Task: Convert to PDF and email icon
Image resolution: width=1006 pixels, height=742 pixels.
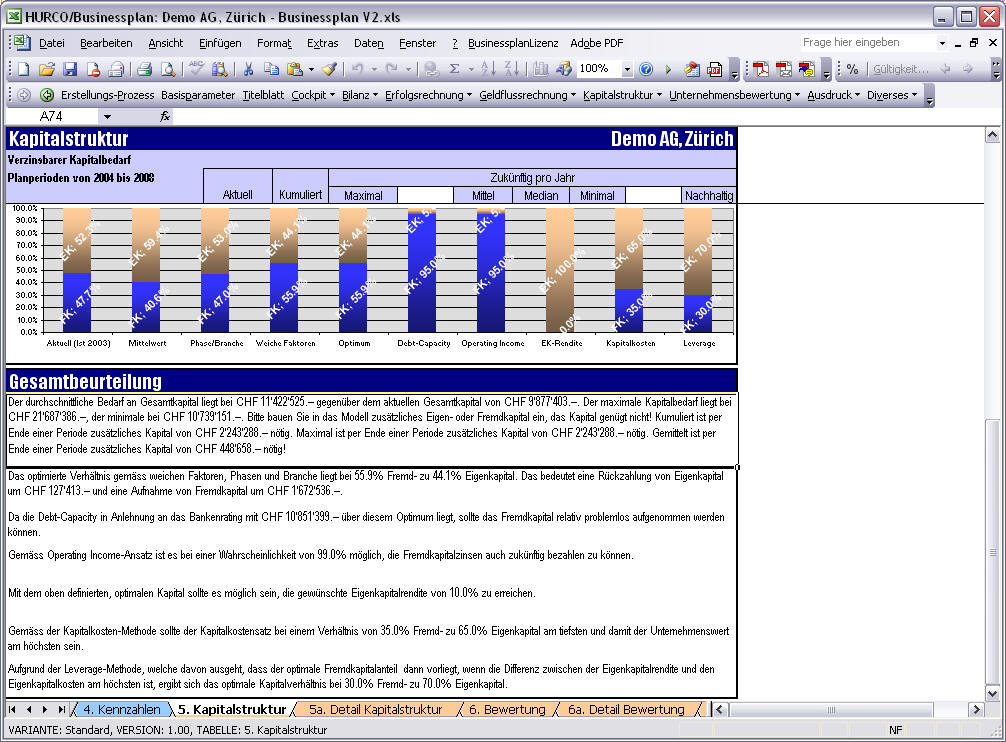Action: [x=784, y=69]
